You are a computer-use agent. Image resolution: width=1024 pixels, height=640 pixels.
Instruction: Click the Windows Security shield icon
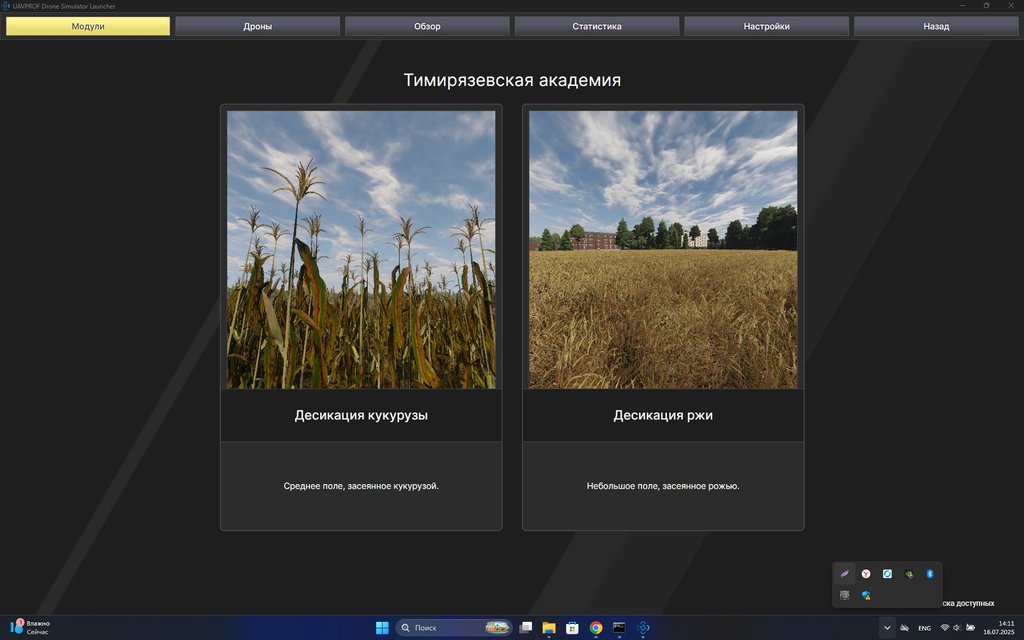tap(866, 595)
